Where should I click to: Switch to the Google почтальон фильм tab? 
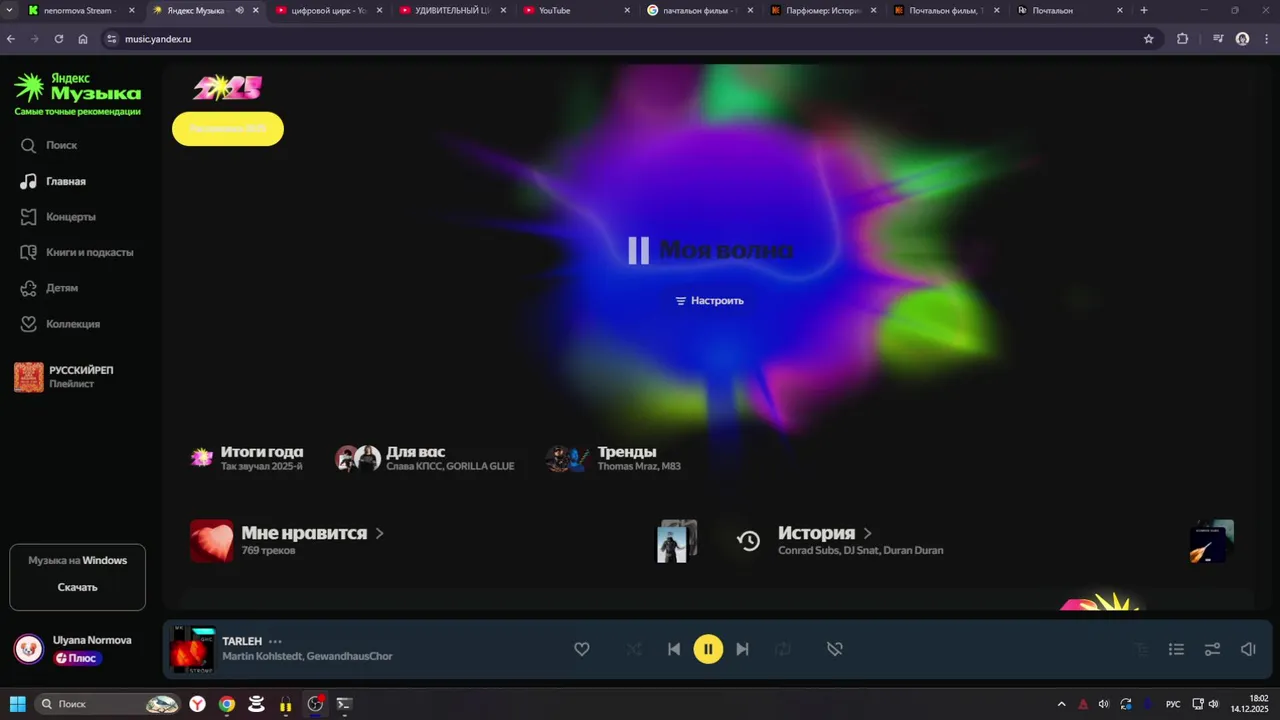701,10
